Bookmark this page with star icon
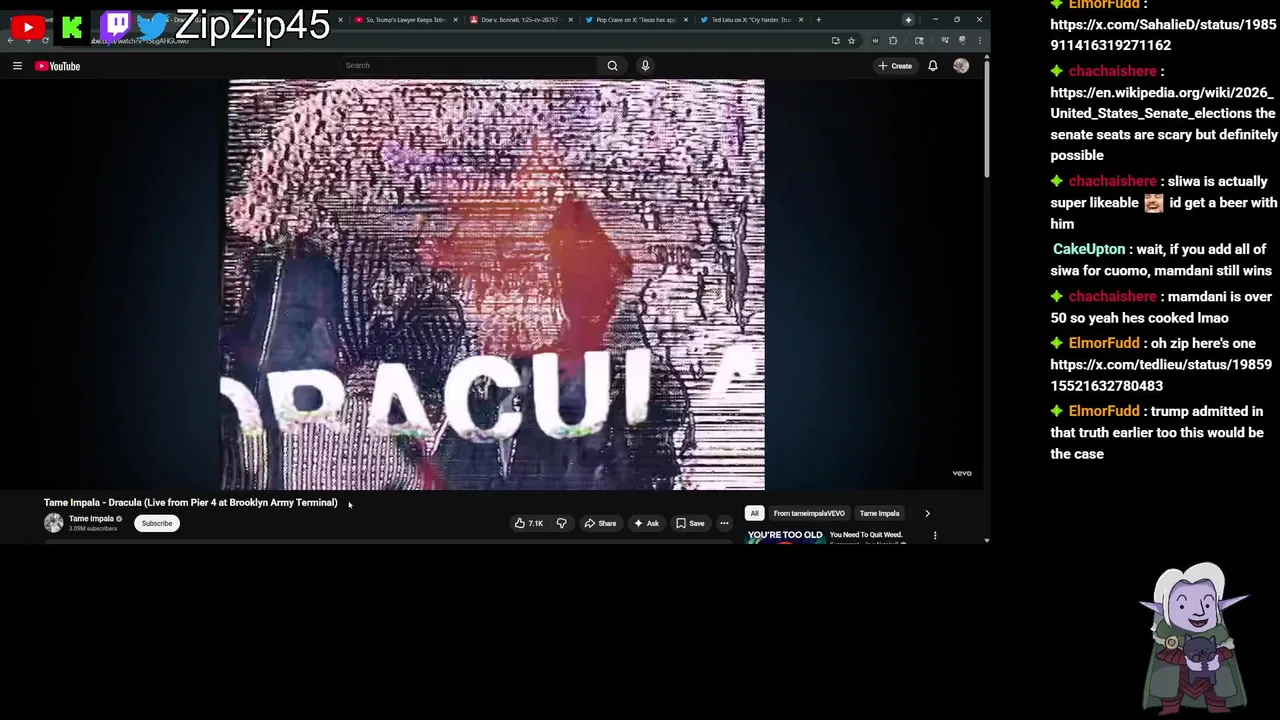This screenshot has height=720, width=1280. pos(851,41)
